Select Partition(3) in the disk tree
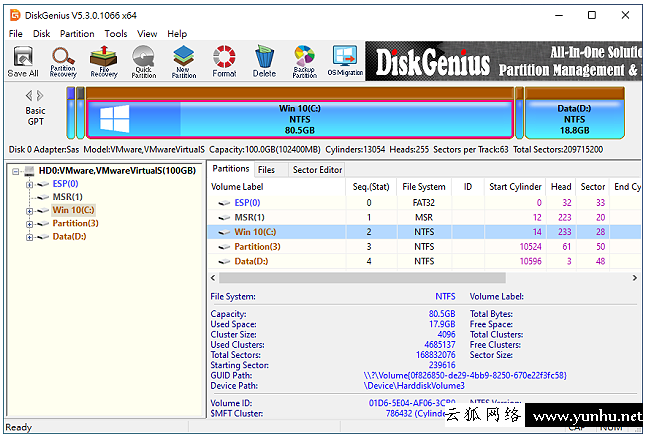Viewport: 646px width, 438px height. tap(75, 223)
